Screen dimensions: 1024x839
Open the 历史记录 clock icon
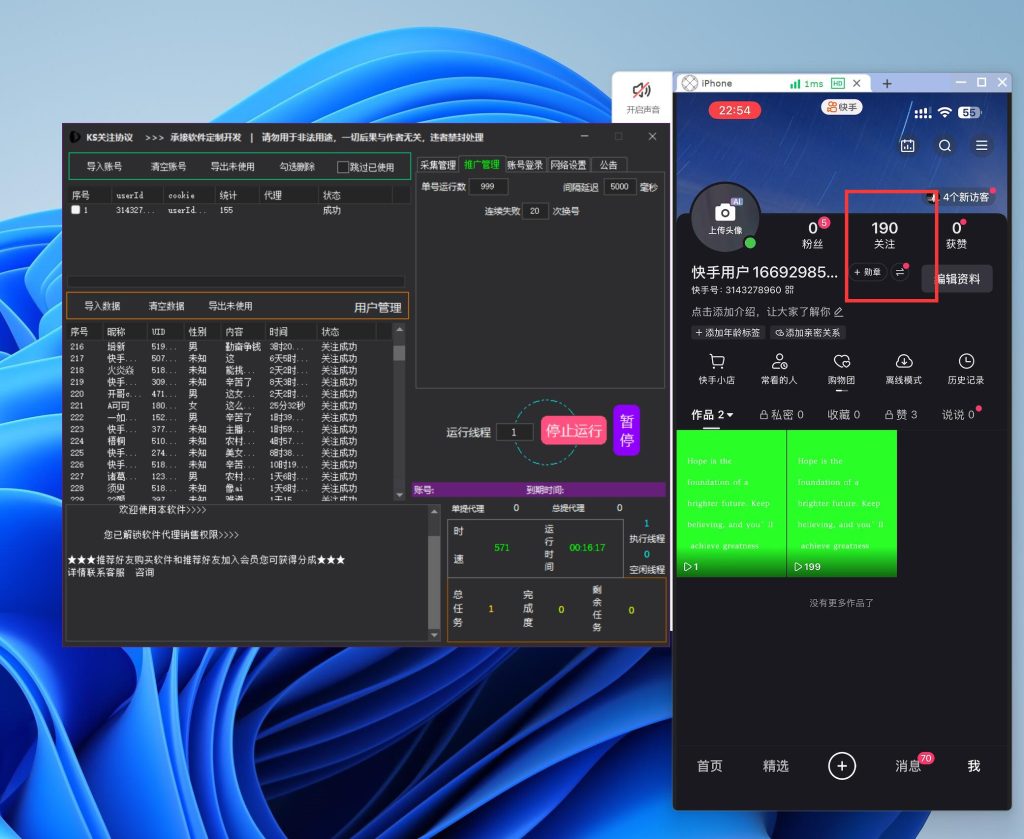pyautogui.click(x=966, y=362)
